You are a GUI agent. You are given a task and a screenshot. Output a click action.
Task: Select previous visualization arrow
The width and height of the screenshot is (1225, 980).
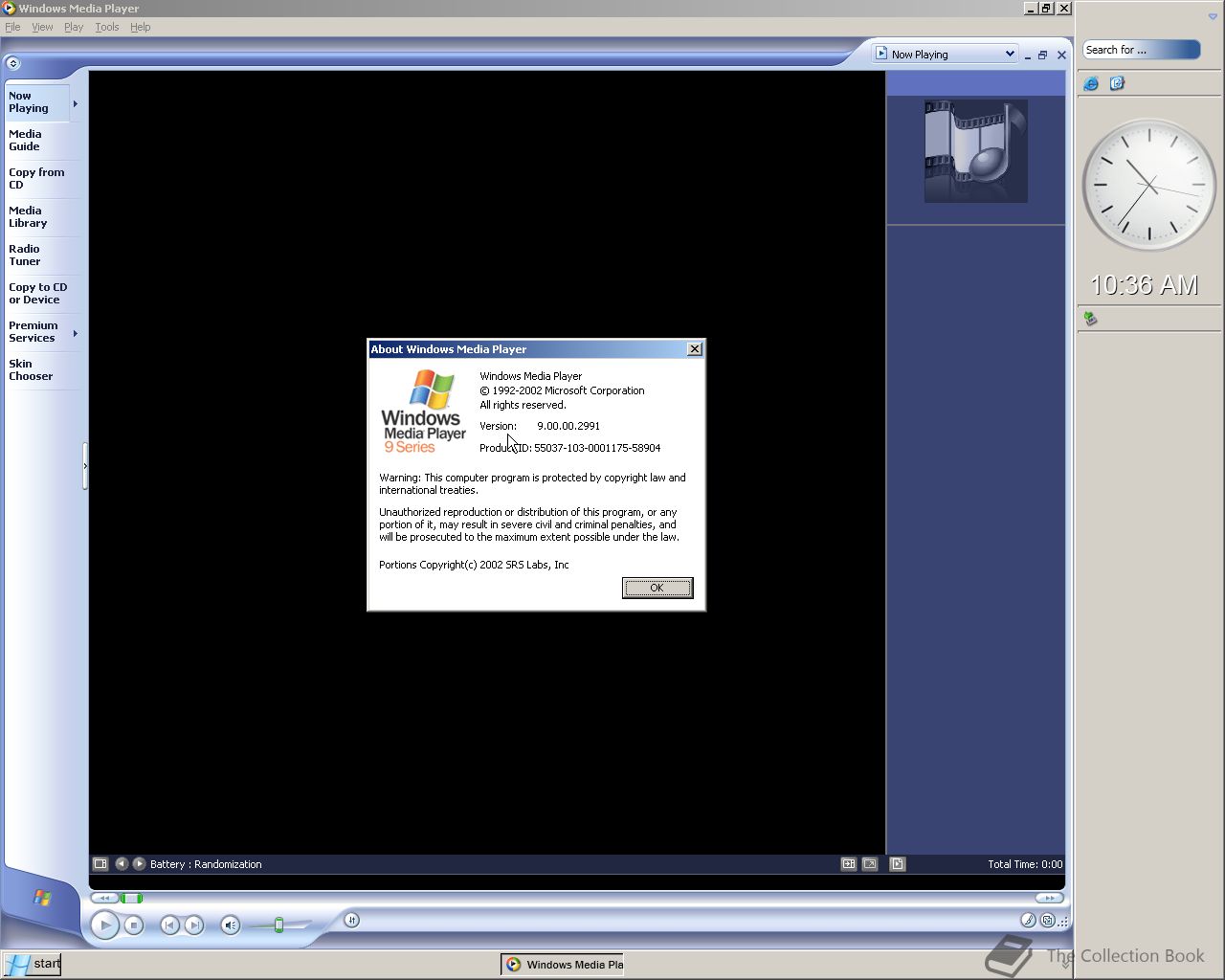[122, 863]
